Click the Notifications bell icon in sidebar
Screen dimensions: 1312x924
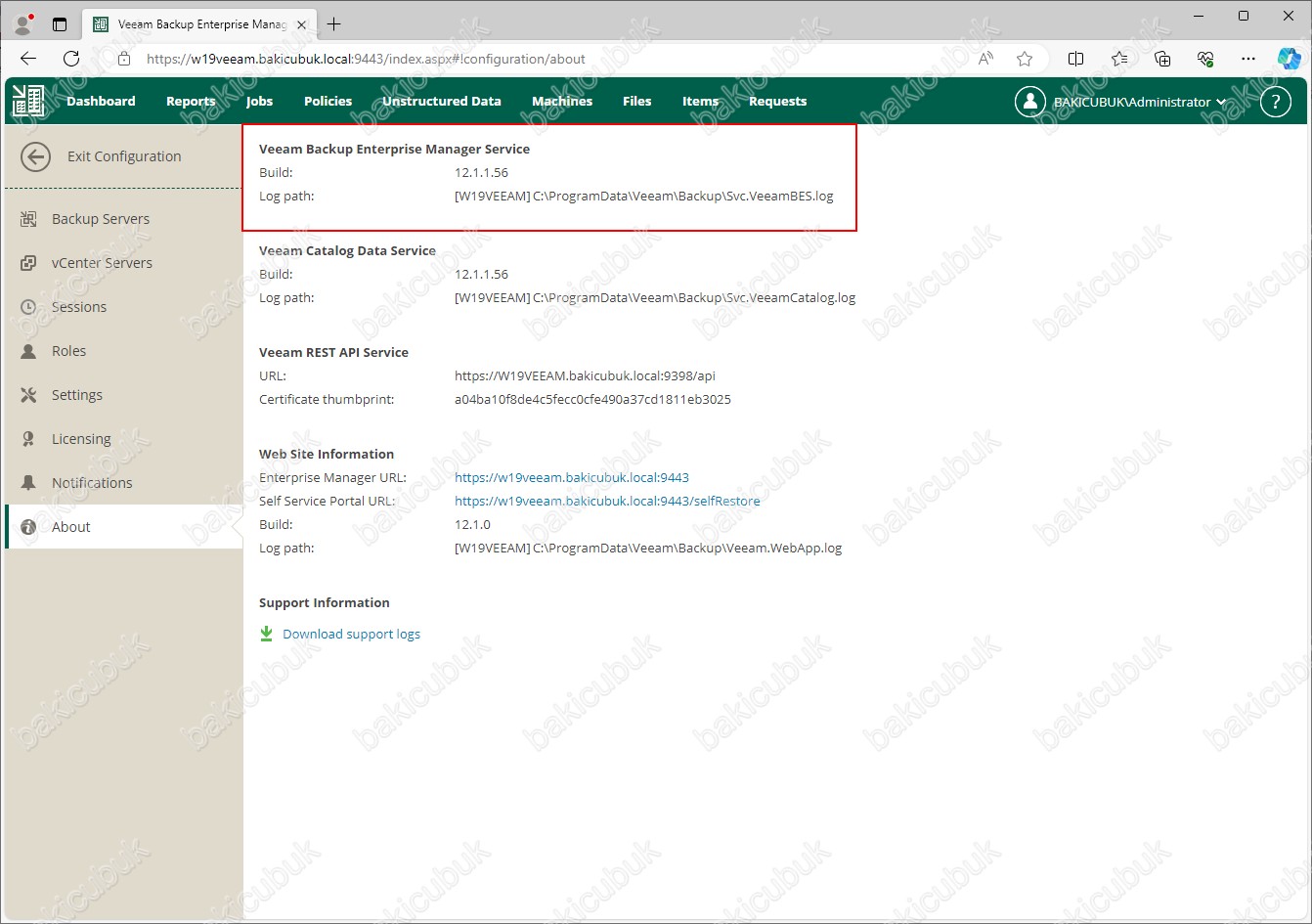pos(28,483)
